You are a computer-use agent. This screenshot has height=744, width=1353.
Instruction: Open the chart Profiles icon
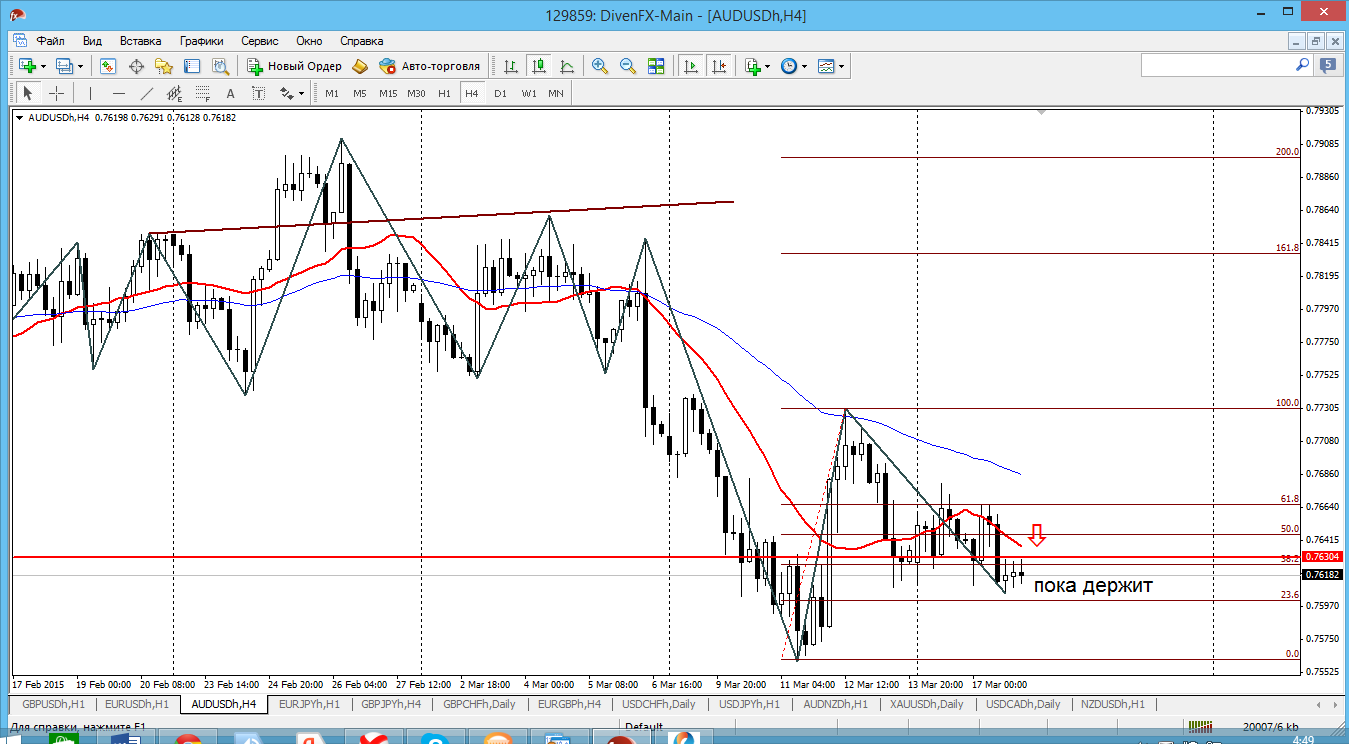pos(65,66)
